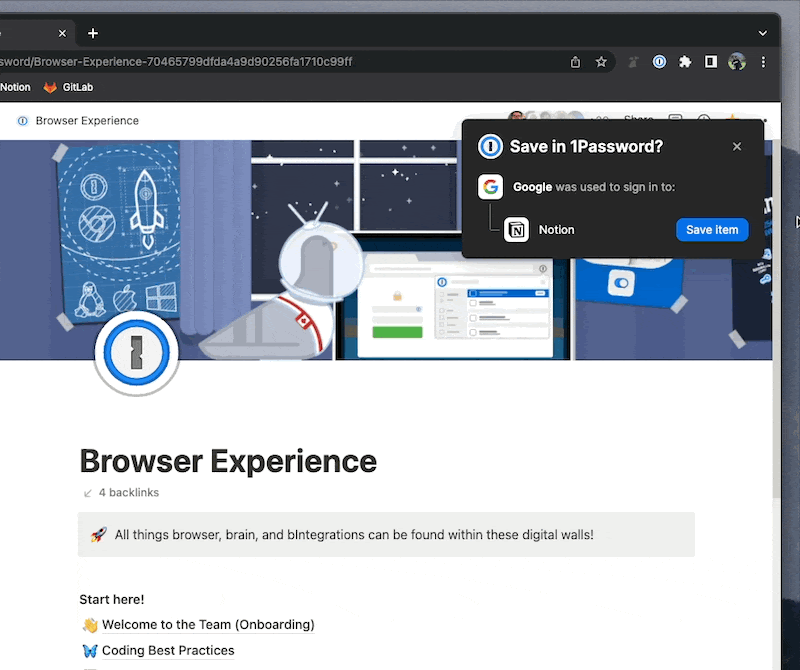Open the browser profile avatar
This screenshot has height=670, width=800.
tap(737, 61)
